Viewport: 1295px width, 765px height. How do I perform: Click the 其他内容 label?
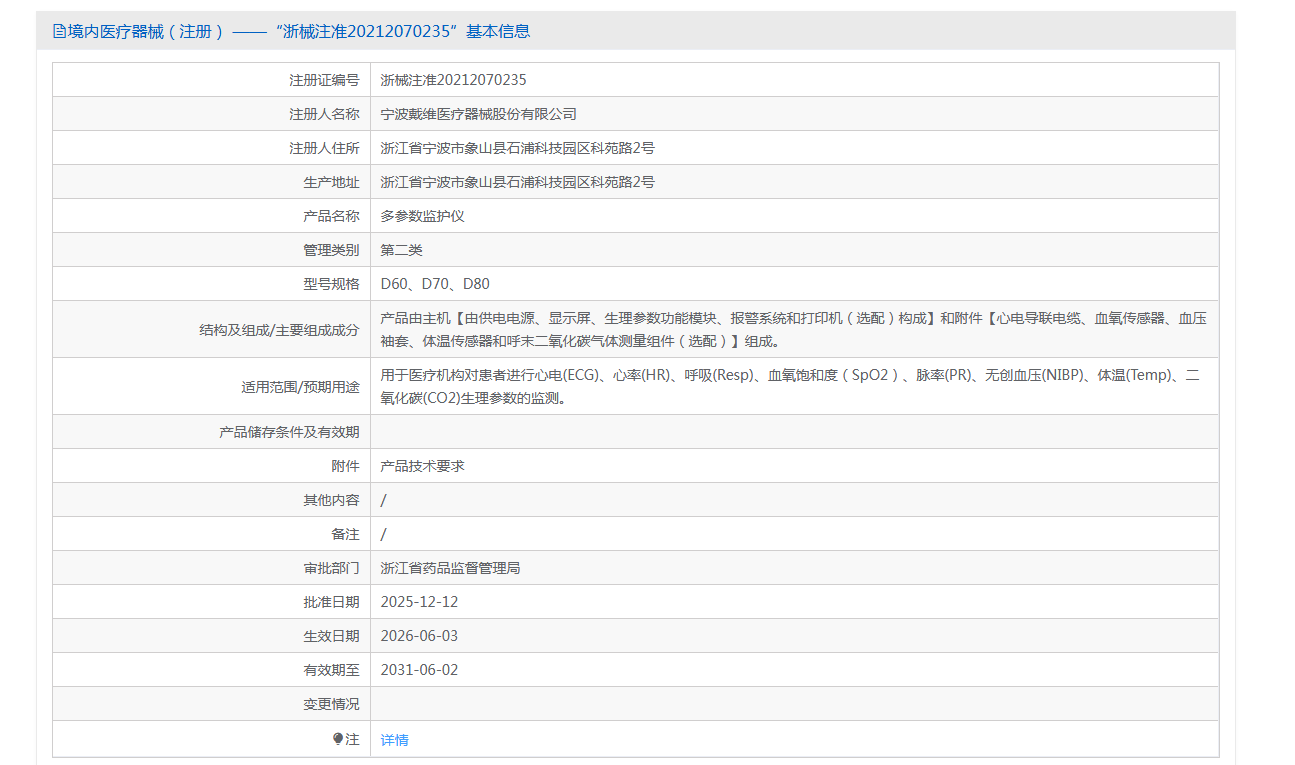coord(331,500)
